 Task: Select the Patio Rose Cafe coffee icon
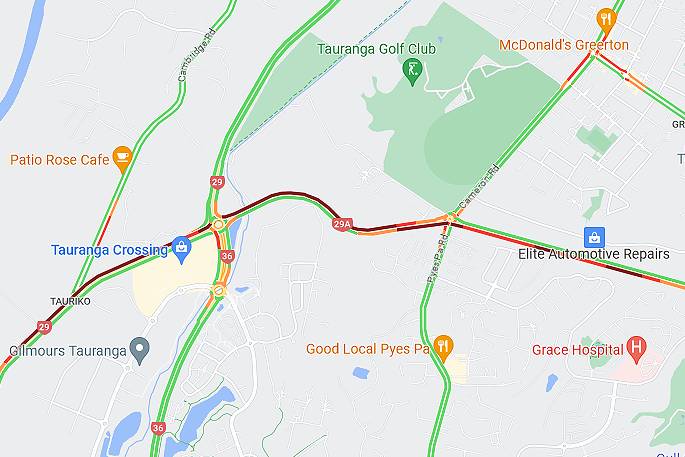122,159
